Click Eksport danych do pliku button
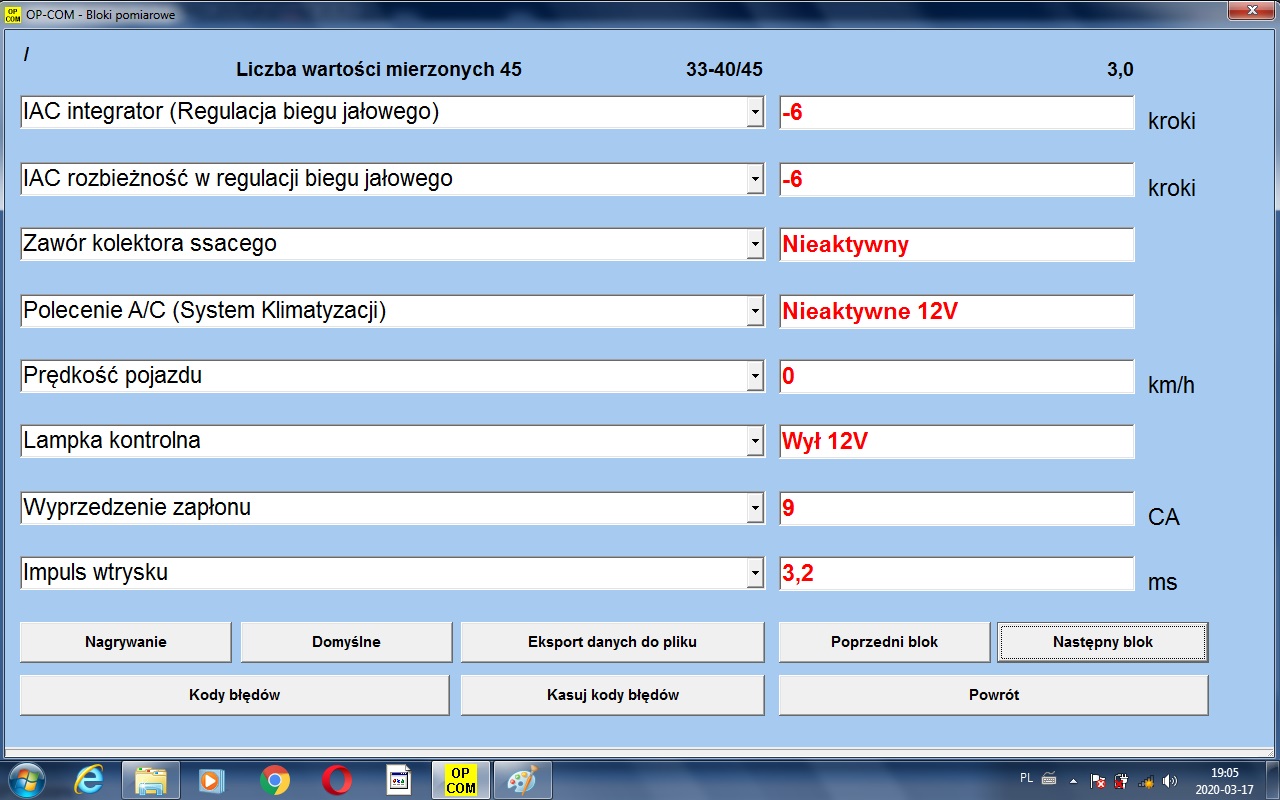 pyautogui.click(x=612, y=642)
